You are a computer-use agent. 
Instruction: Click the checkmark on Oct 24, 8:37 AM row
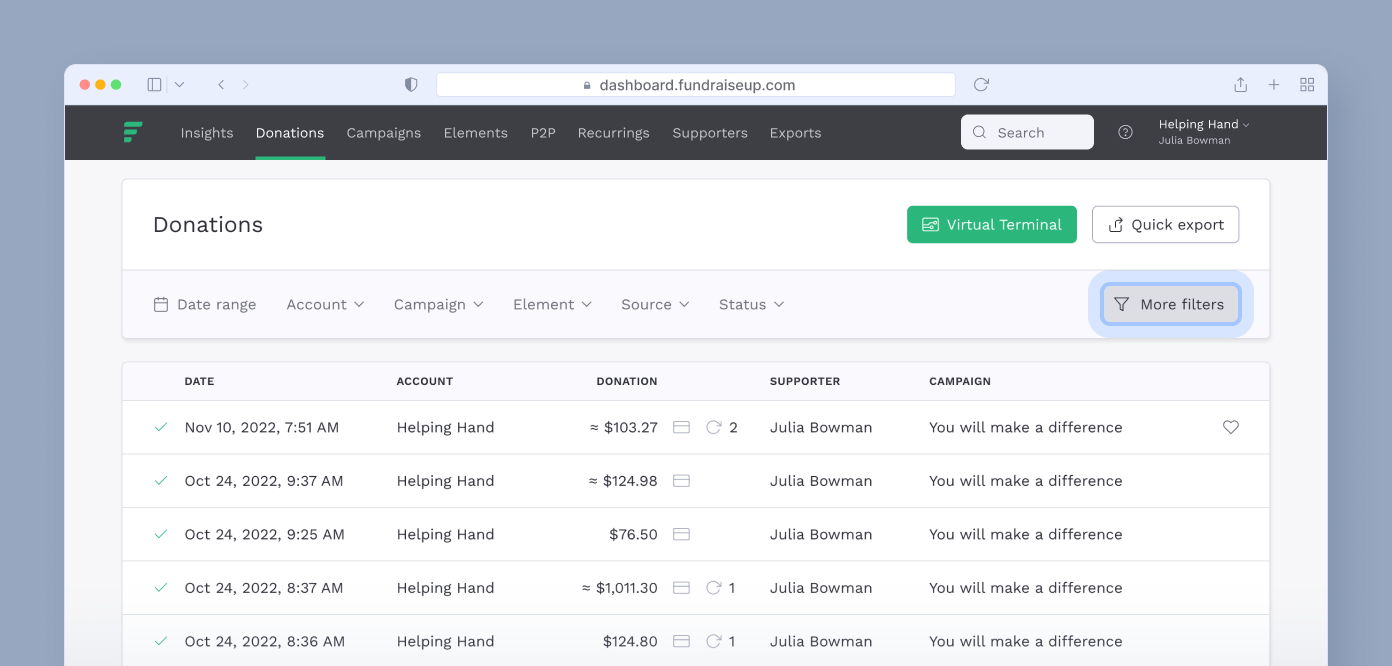(160, 588)
